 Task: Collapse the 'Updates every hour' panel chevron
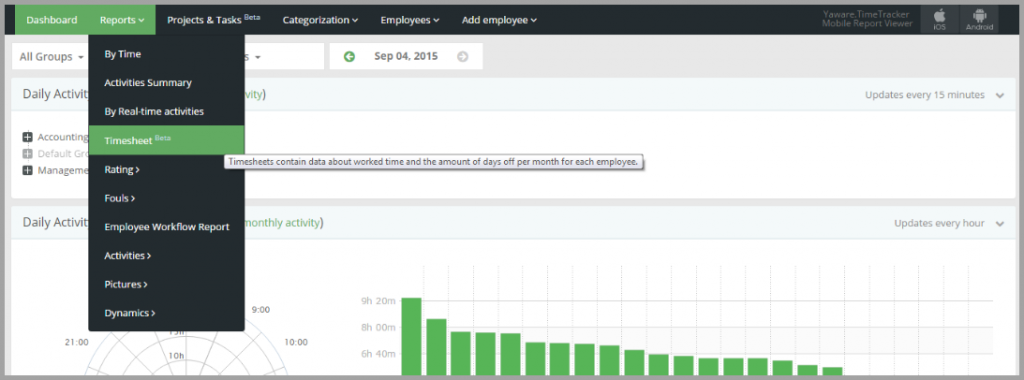pyautogui.click(x=1000, y=224)
